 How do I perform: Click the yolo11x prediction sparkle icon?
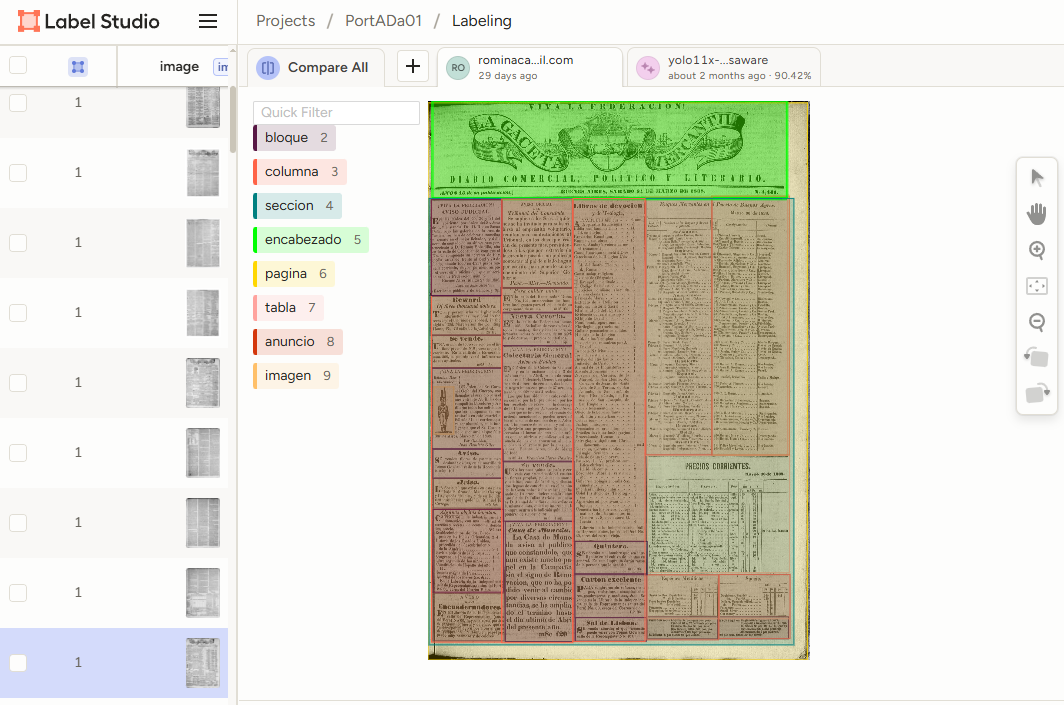click(648, 67)
